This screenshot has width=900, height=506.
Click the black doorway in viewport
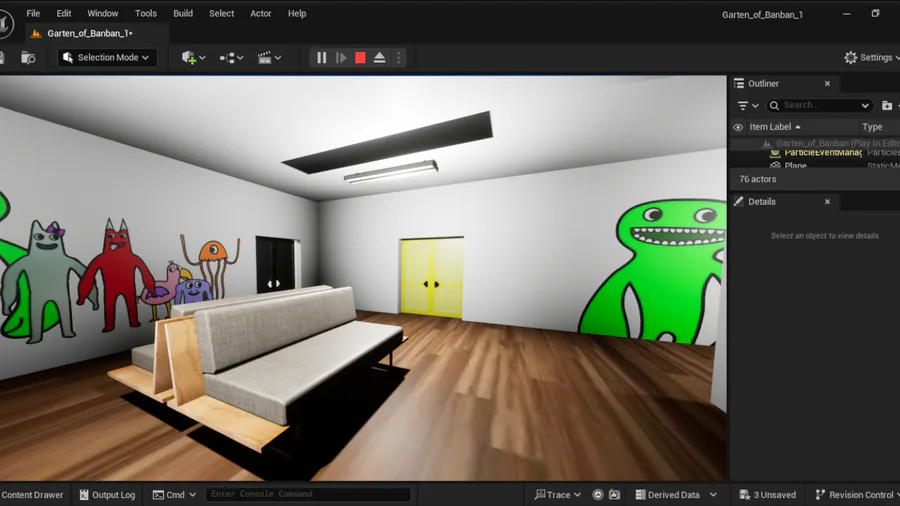pos(276,264)
